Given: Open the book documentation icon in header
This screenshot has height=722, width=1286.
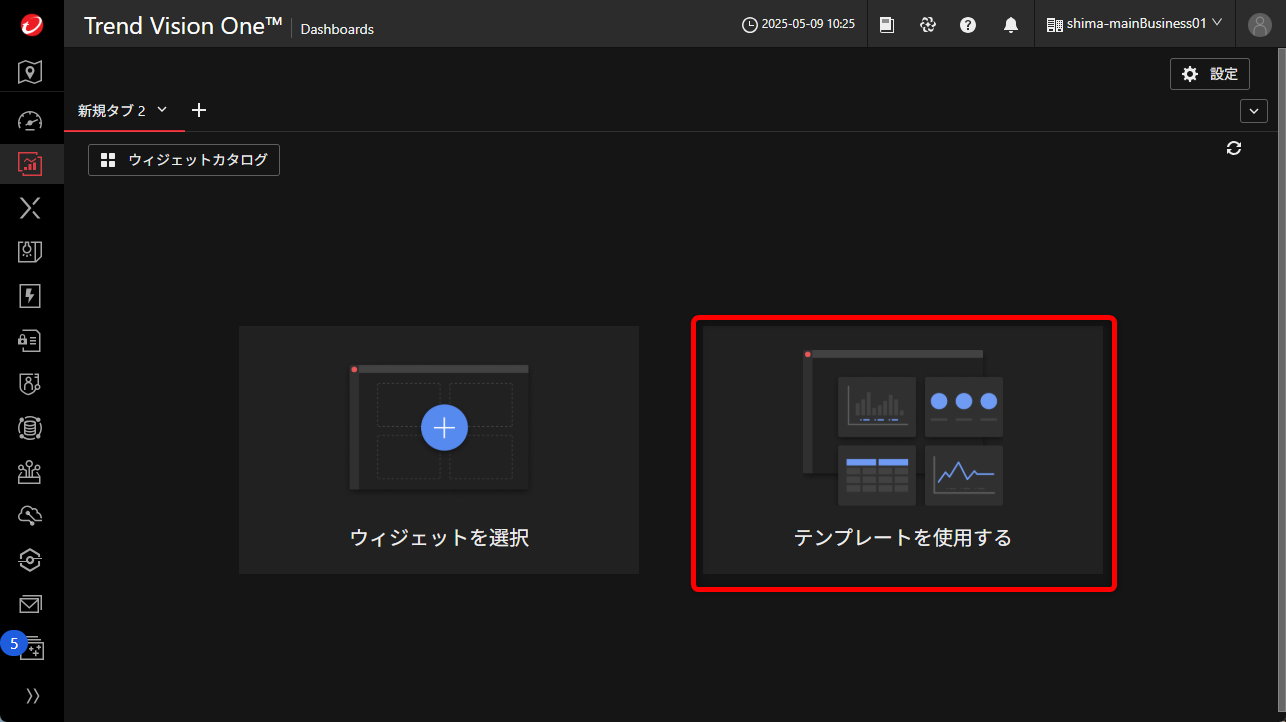Looking at the screenshot, I should (x=887, y=24).
